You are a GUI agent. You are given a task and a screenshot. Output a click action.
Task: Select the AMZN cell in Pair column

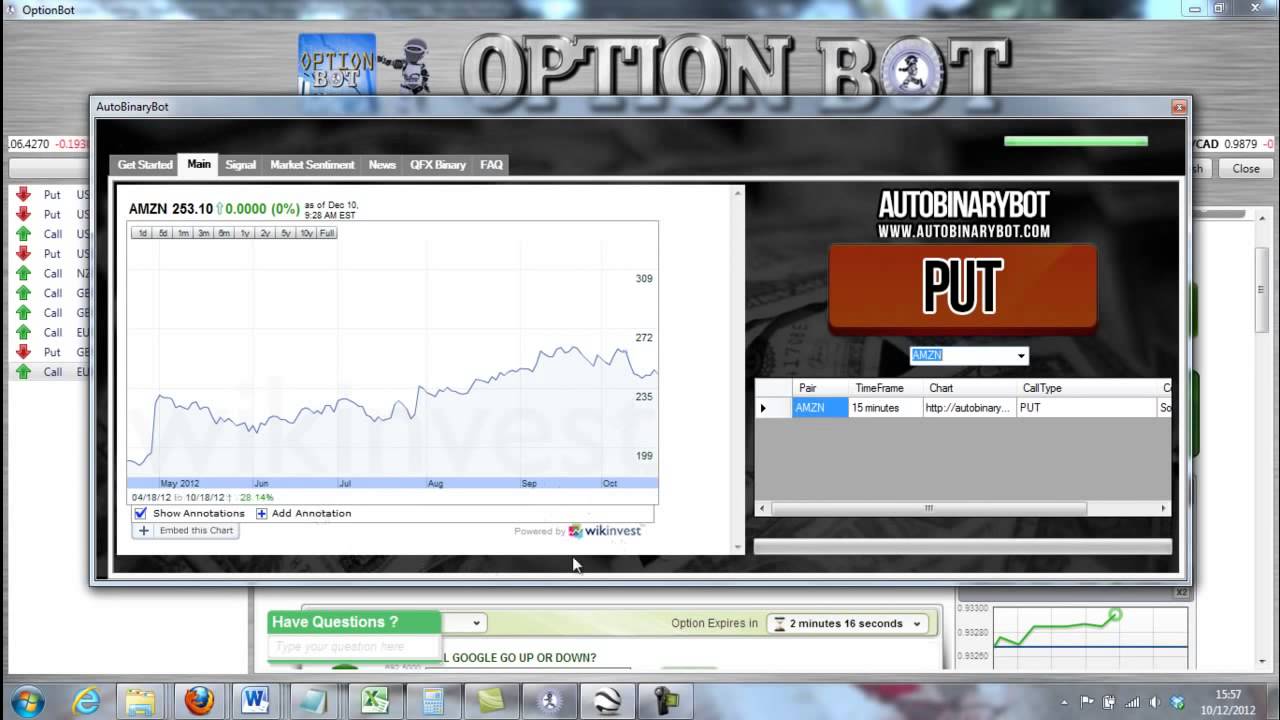(x=820, y=408)
